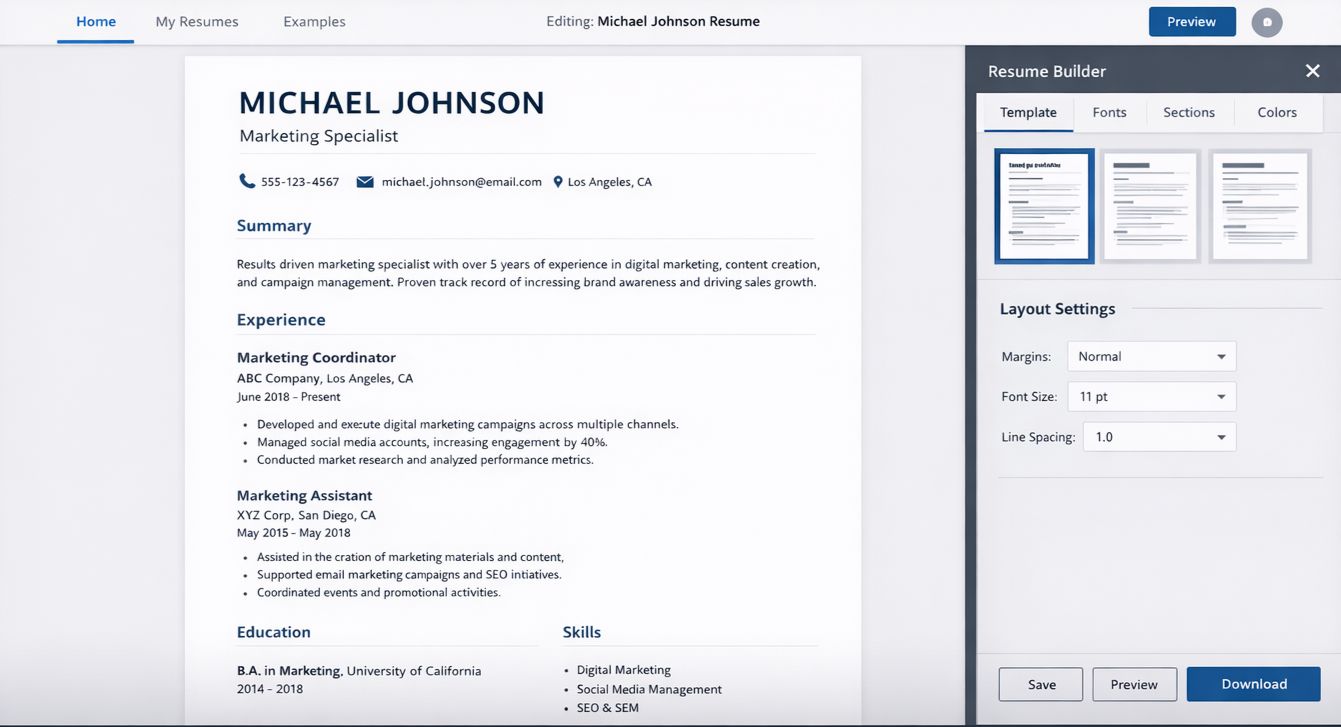Open the Examples navigation item

314,22
